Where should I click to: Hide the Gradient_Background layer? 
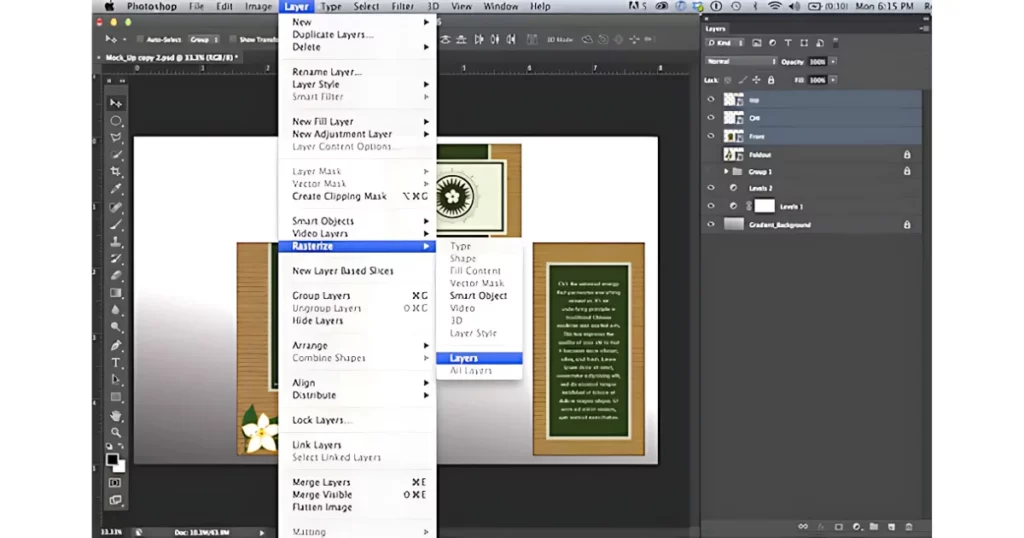click(x=711, y=224)
